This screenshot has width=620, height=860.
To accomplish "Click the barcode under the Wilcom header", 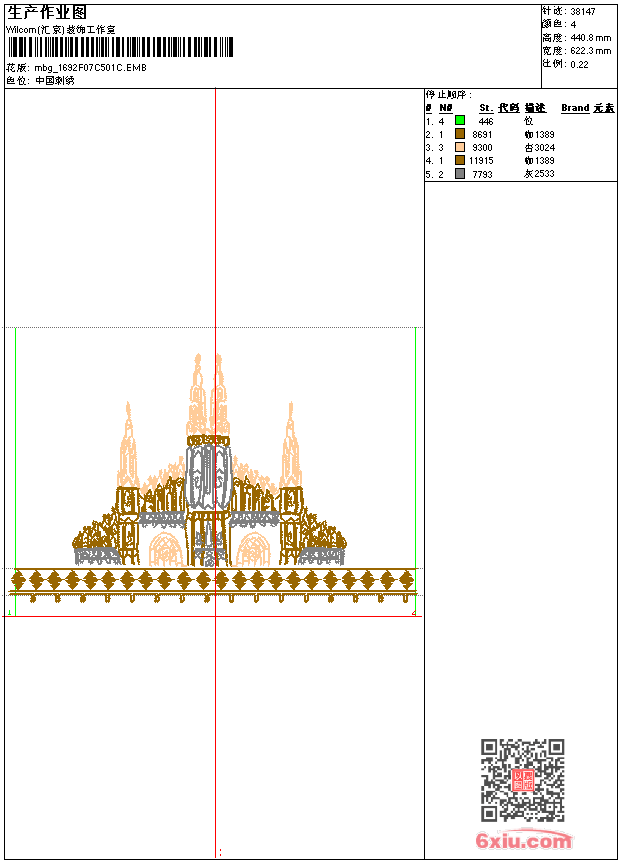I will tap(120, 47).
